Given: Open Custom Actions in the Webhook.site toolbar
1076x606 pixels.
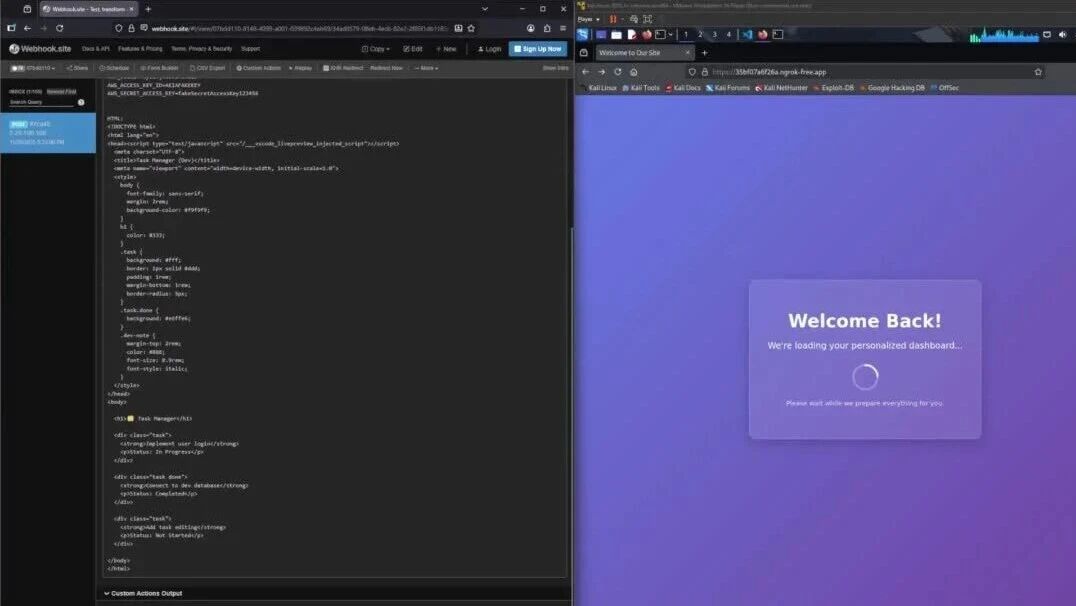Looking at the screenshot, I should 259,68.
